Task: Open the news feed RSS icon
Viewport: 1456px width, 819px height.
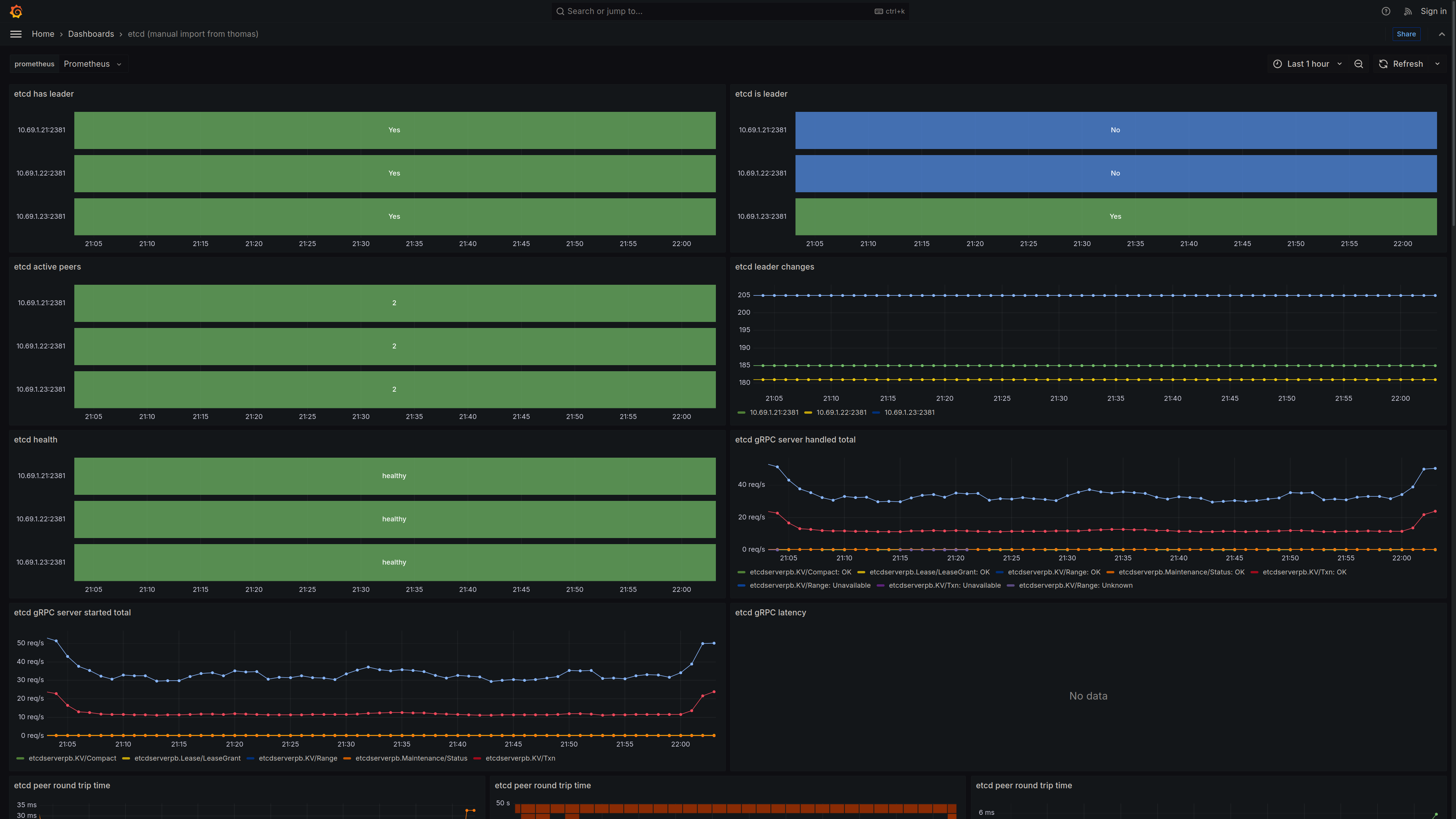Action: coord(1408,11)
